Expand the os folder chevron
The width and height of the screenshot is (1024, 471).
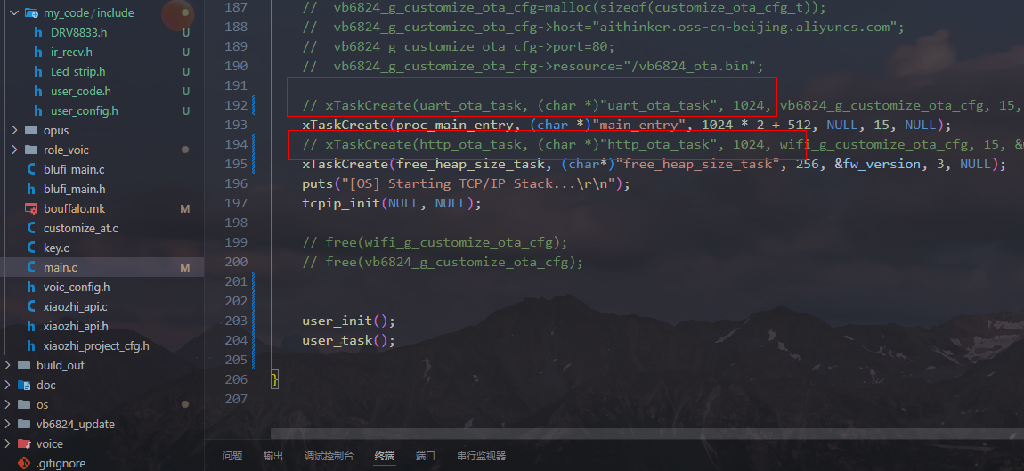pyautogui.click(x=7, y=404)
